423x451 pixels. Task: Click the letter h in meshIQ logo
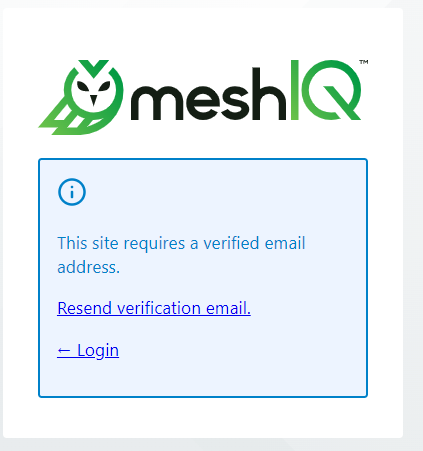point(269,94)
